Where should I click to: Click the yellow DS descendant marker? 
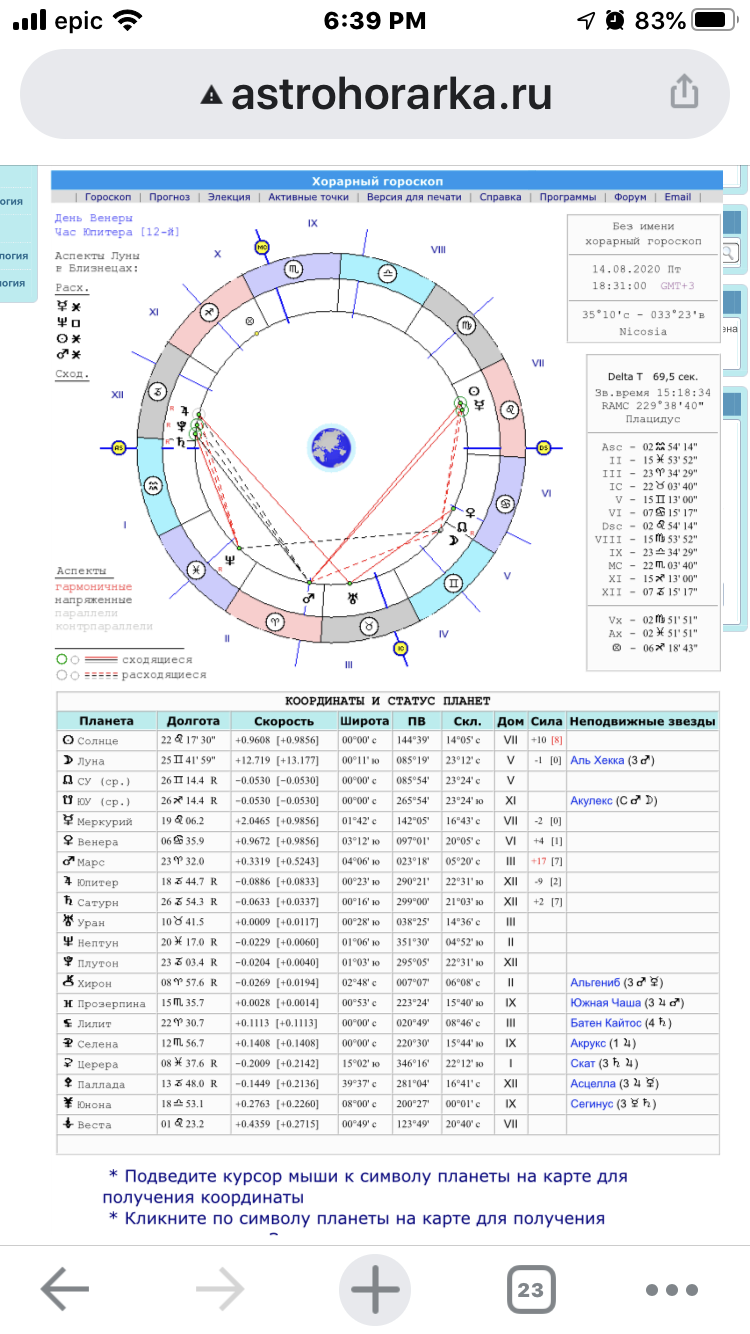[x=544, y=446]
